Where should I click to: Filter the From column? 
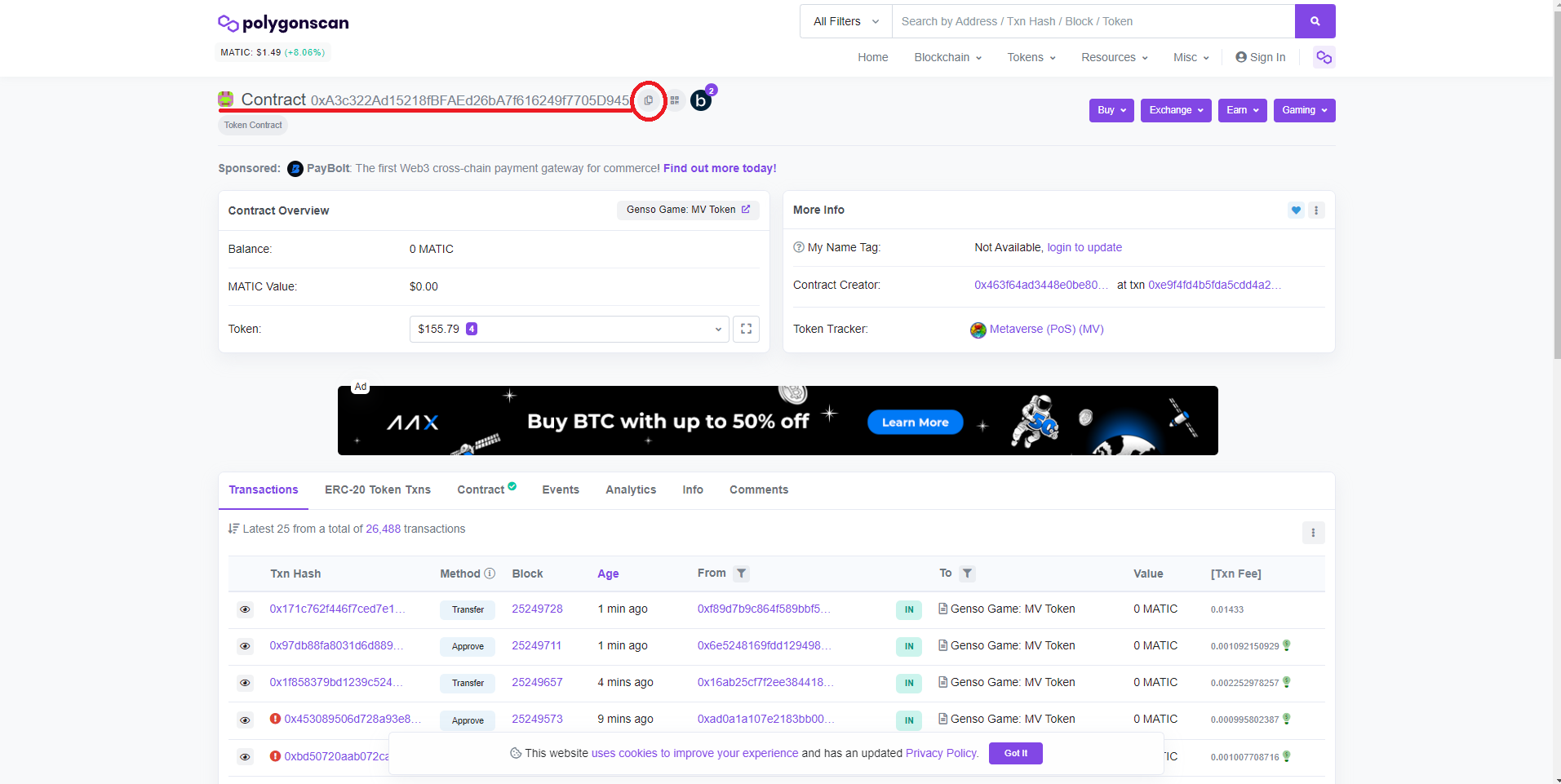(x=741, y=574)
